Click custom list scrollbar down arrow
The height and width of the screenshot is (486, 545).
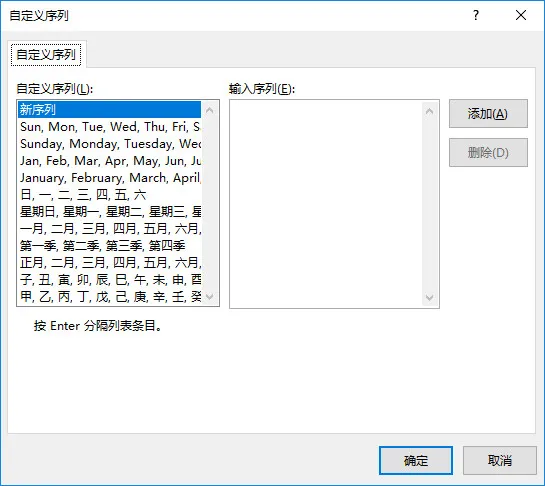click(210, 297)
